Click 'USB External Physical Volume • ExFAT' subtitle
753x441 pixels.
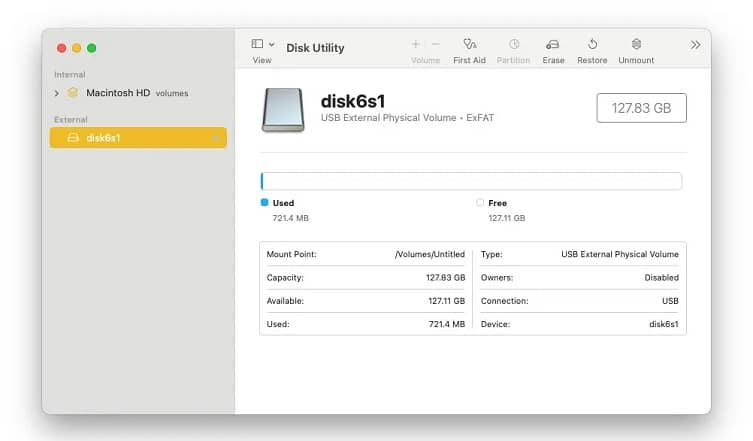click(x=407, y=118)
